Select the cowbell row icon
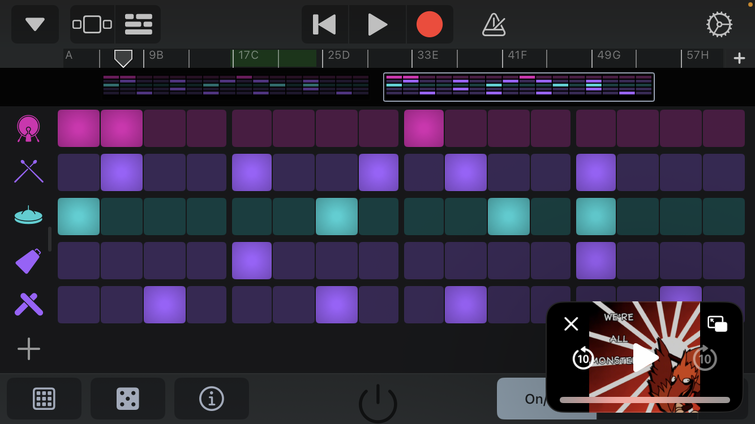The width and height of the screenshot is (755, 424). 28,261
